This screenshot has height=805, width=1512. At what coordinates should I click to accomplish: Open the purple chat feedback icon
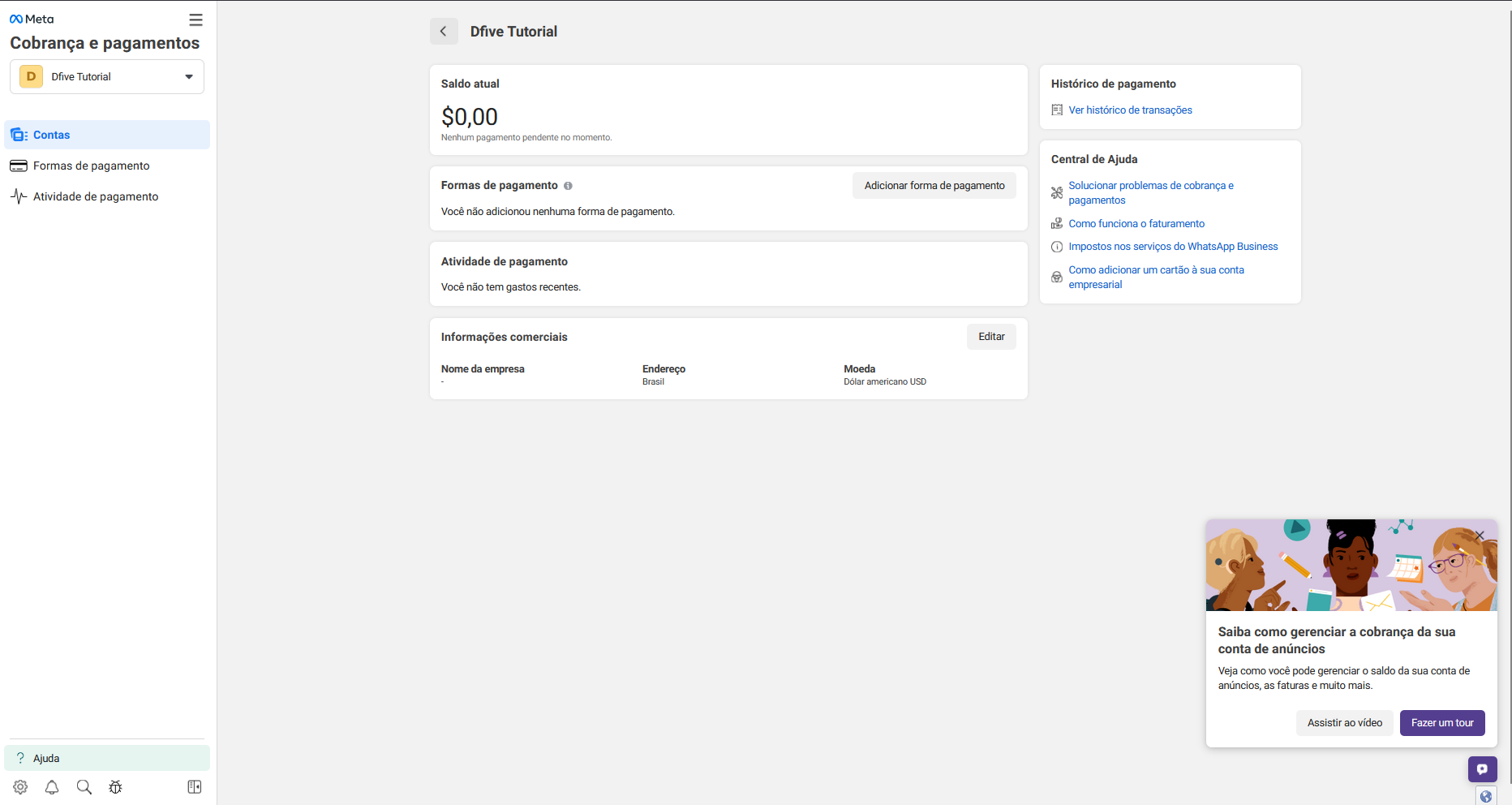(1482, 768)
